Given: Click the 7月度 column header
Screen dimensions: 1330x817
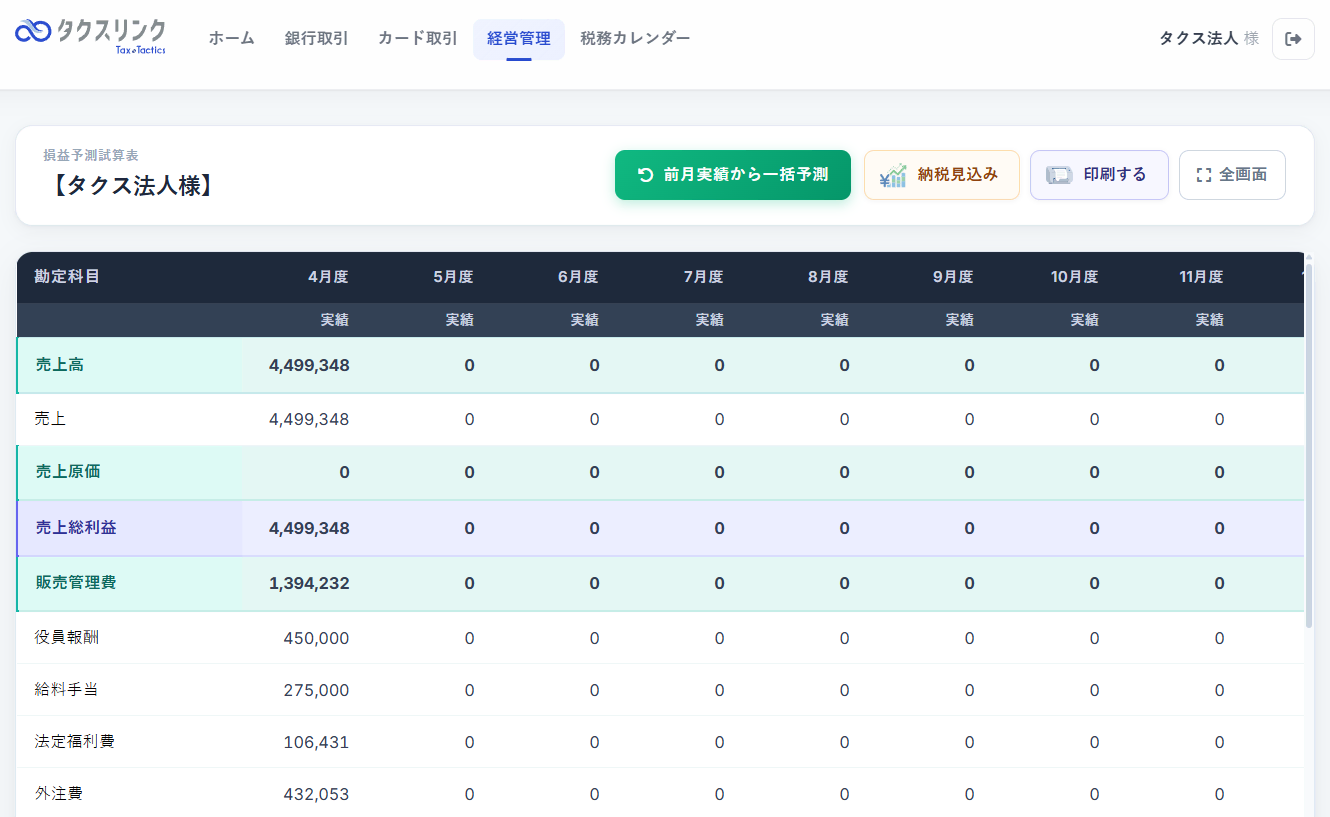Looking at the screenshot, I should pos(703,277).
